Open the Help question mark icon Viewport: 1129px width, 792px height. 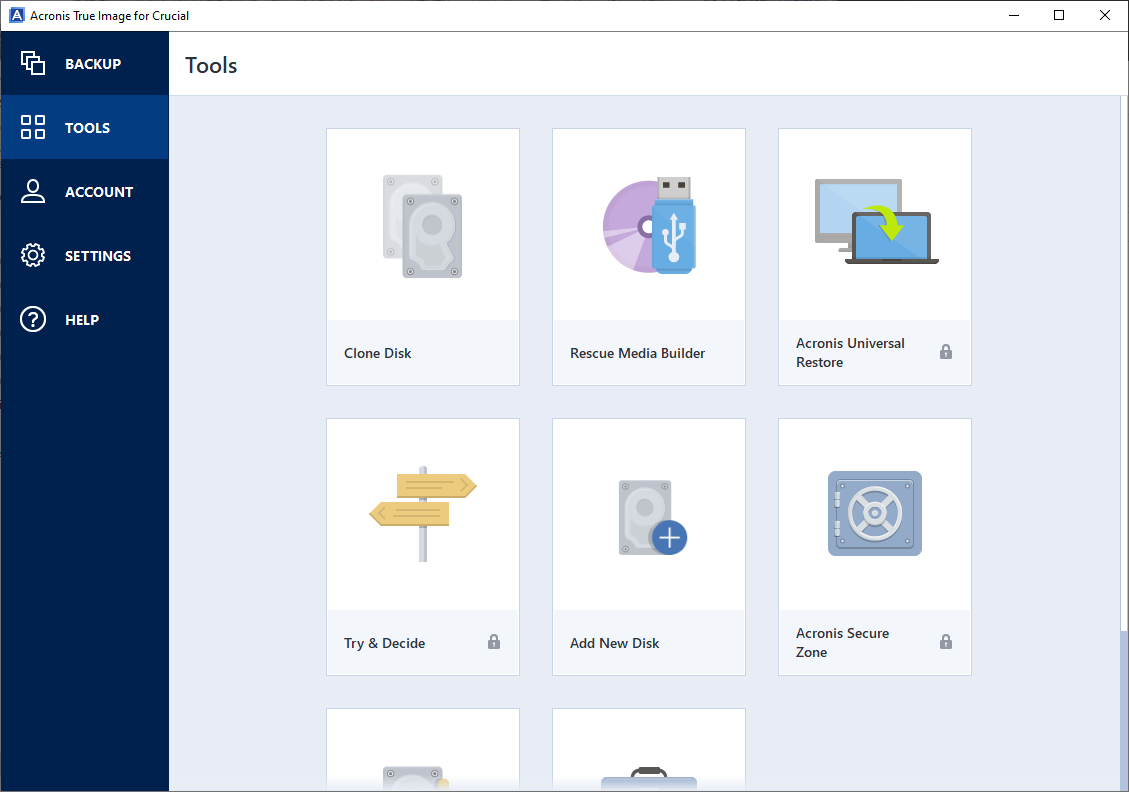tap(32, 319)
